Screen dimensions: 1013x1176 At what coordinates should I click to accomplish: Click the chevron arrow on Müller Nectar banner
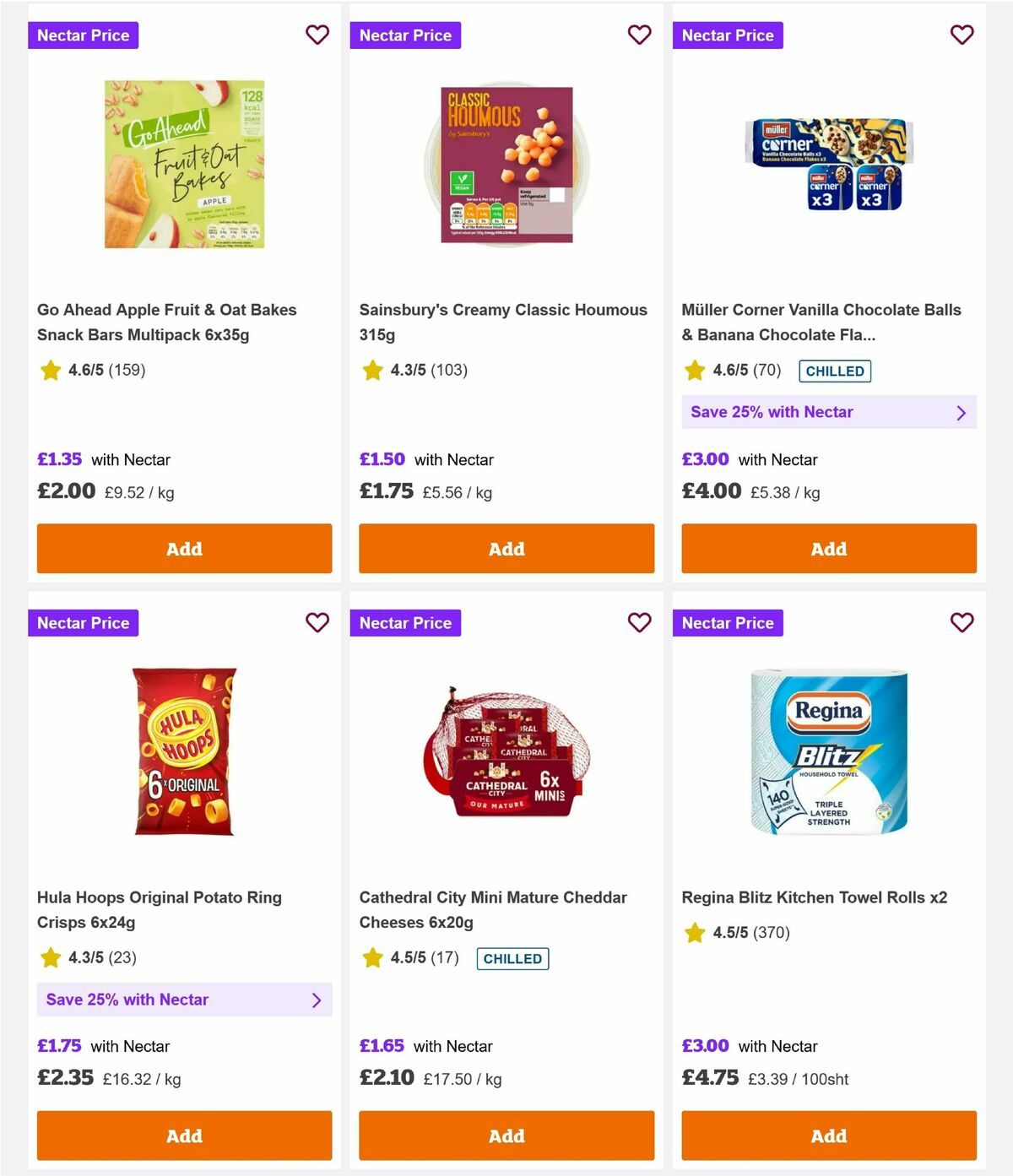[961, 412]
